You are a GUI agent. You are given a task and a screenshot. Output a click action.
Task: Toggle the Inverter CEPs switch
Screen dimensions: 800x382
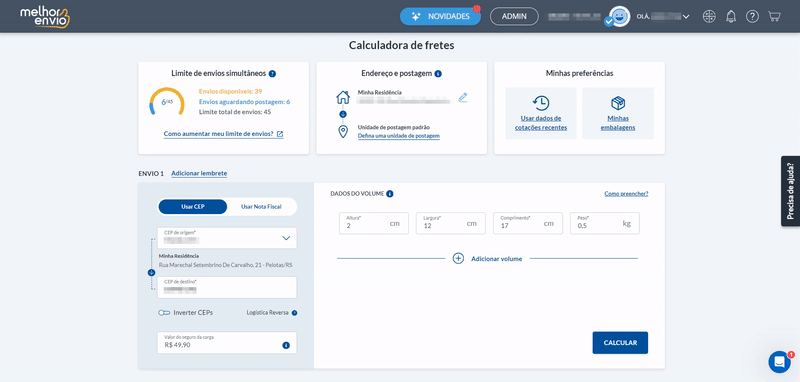point(164,313)
